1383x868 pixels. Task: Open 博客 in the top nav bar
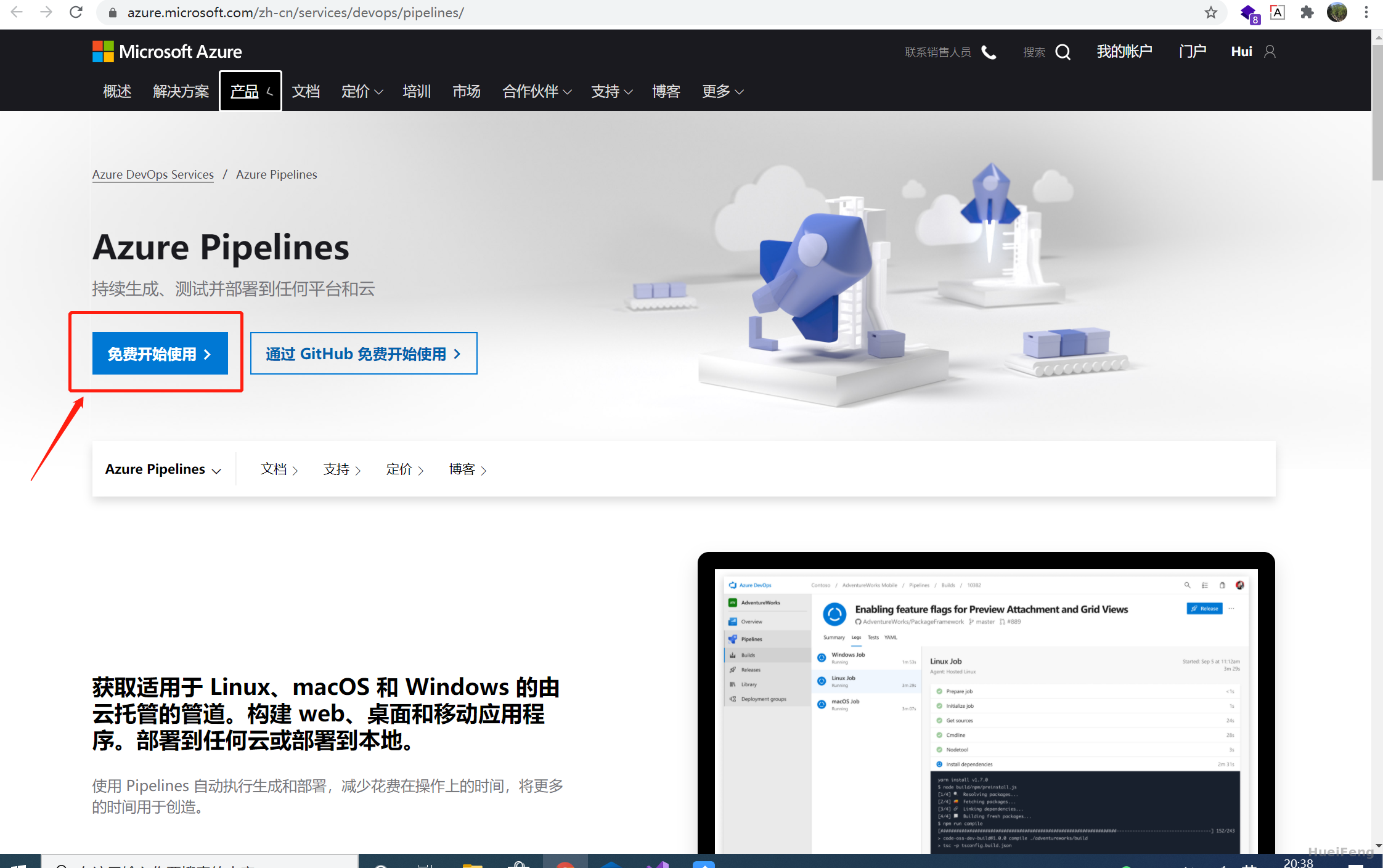point(666,91)
